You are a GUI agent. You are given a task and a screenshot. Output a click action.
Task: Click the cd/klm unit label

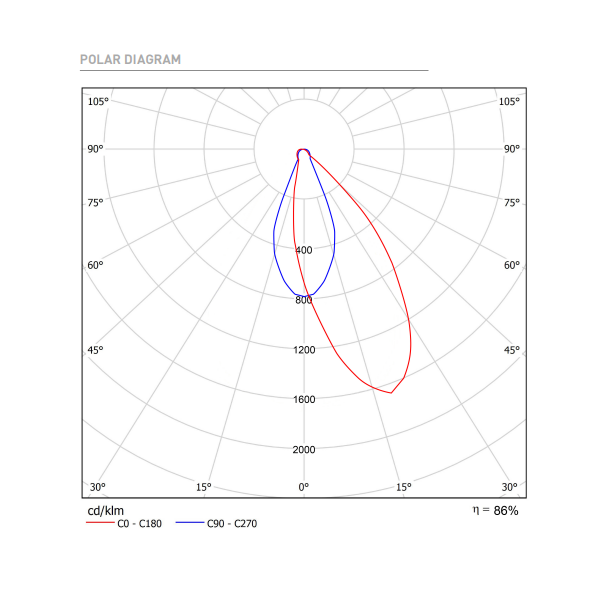pos(106,511)
